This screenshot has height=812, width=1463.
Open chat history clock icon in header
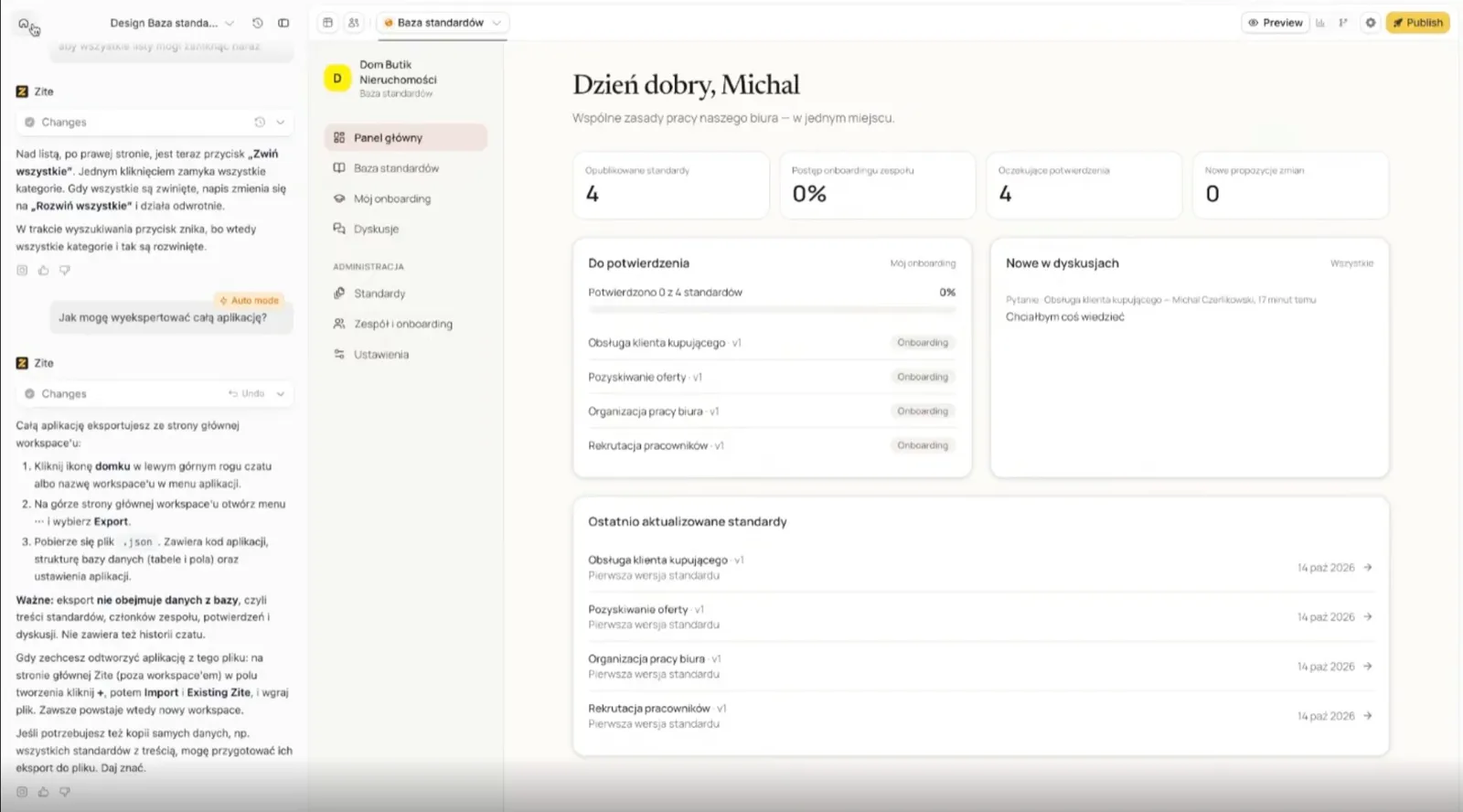pyautogui.click(x=258, y=23)
